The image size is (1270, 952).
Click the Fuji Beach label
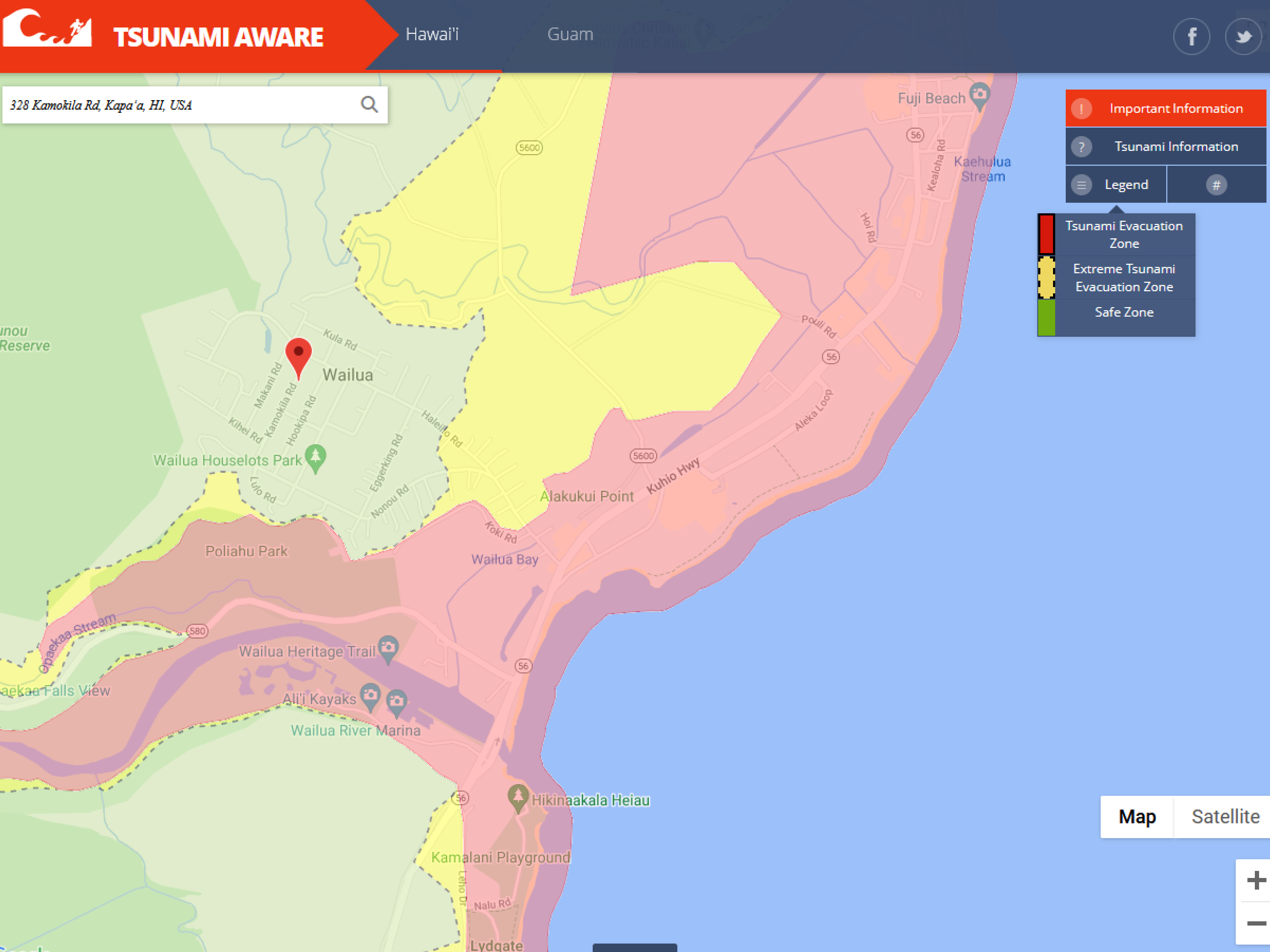point(931,99)
